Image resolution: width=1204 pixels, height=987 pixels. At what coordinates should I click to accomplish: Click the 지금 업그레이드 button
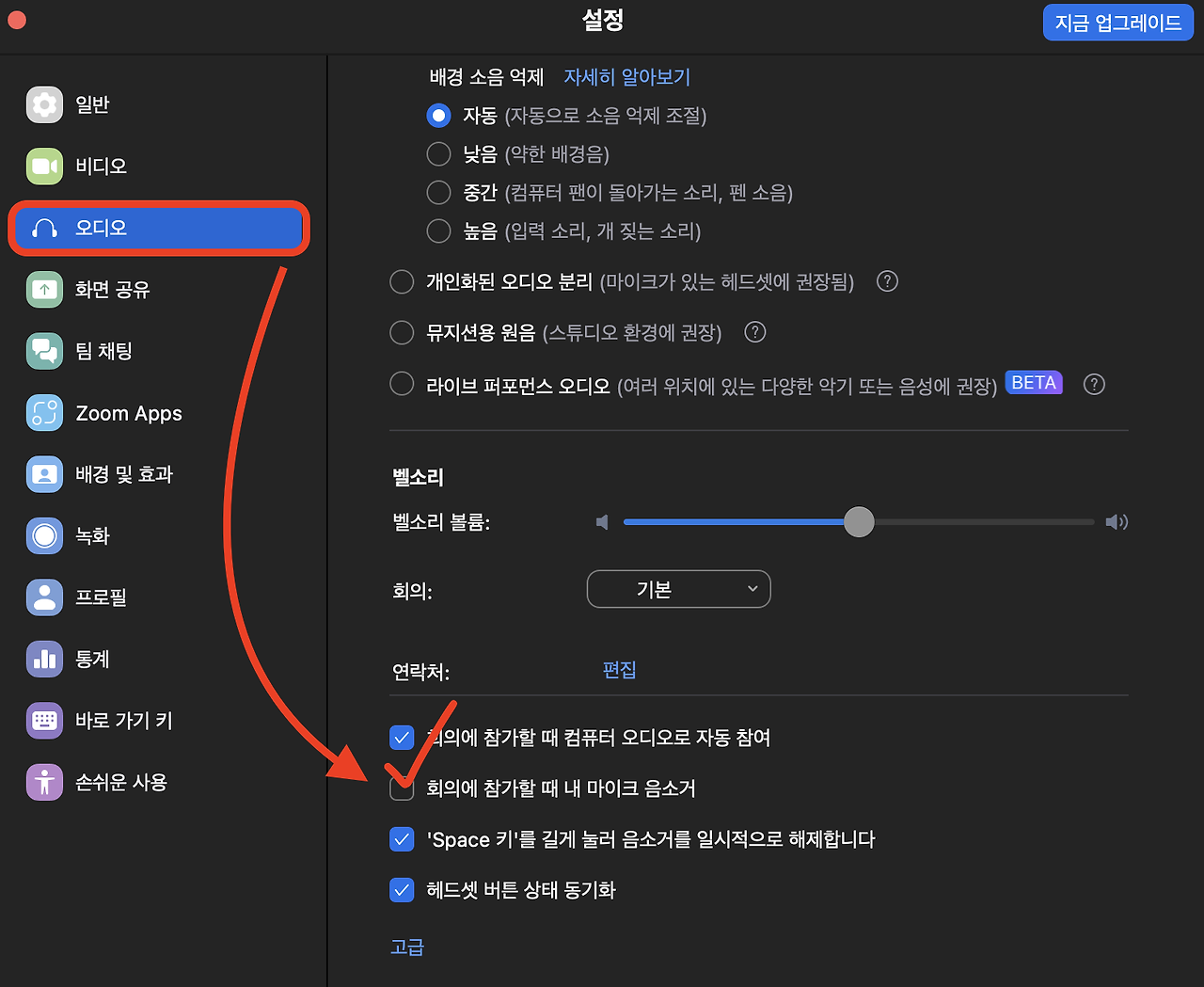1117,23
